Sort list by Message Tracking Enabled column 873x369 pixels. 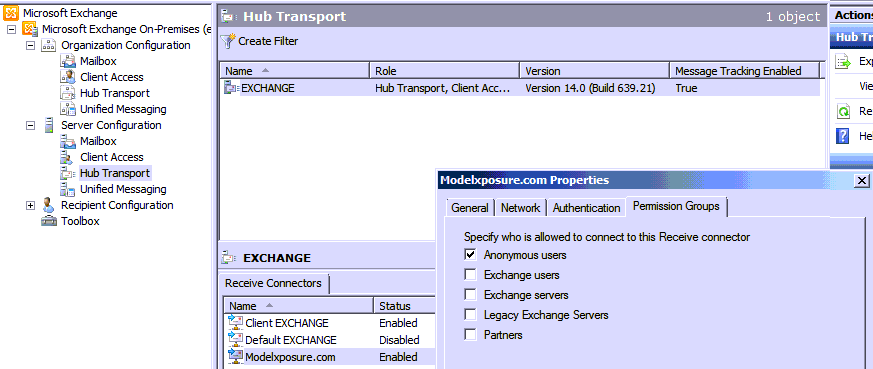[744, 71]
